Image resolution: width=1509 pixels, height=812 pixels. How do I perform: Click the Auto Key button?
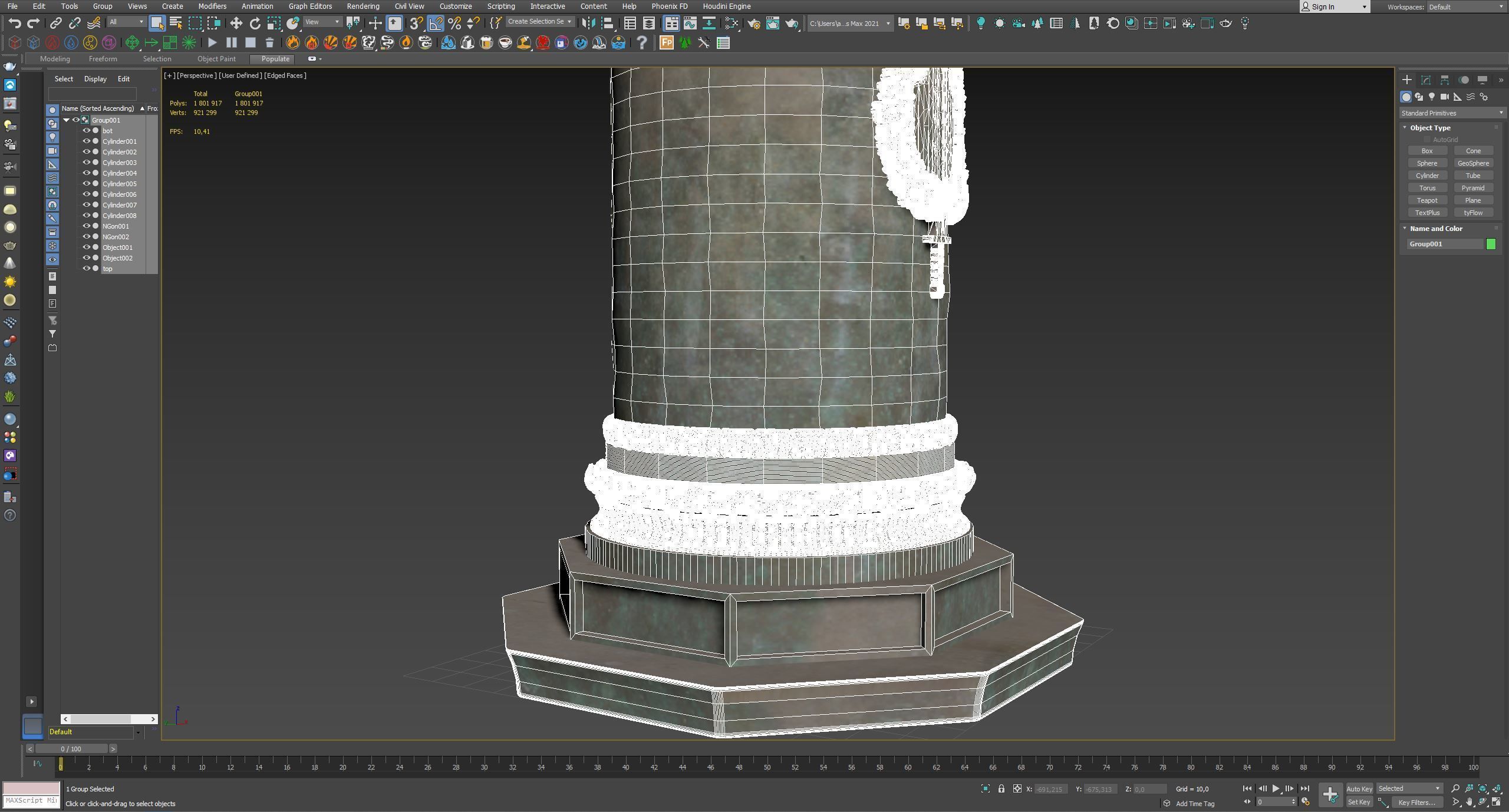pyautogui.click(x=1359, y=788)
